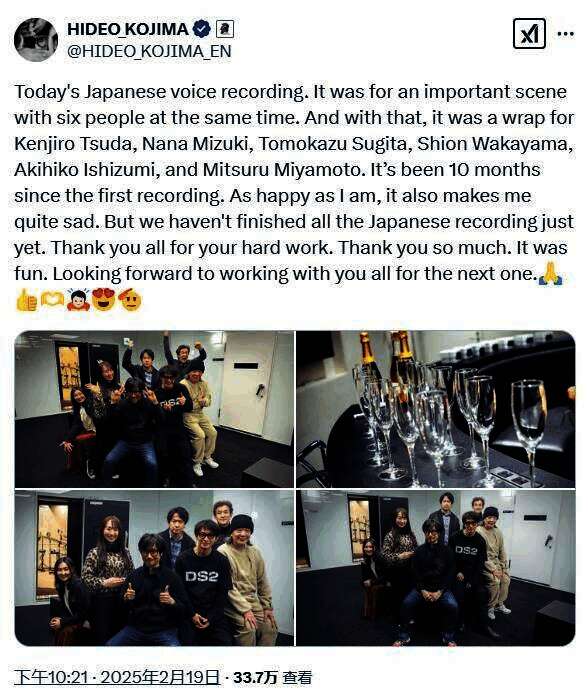Screen dimensions: 588x693
Task: Open the Grok xI icon
Action: [529, 34]
